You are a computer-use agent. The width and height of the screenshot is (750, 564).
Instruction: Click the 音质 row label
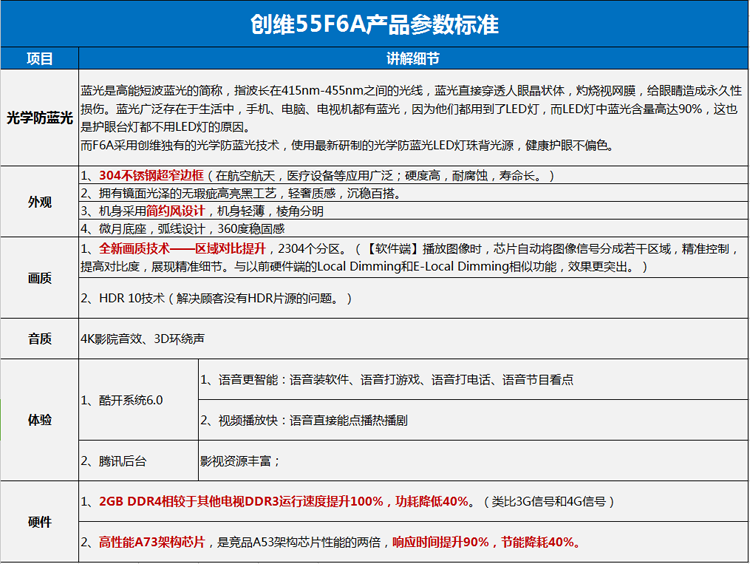click(40, 339)
